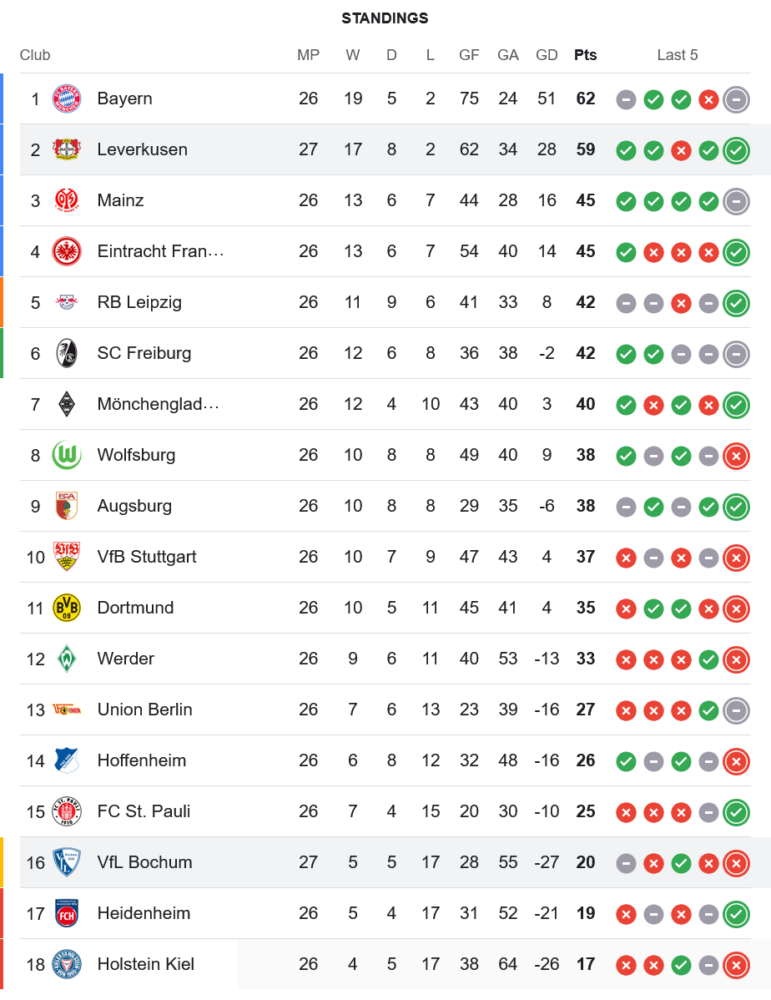This screenshot has width=771, height=1000.
Task: Click the Bayern club logo
Action: click(x=66, y=99)
